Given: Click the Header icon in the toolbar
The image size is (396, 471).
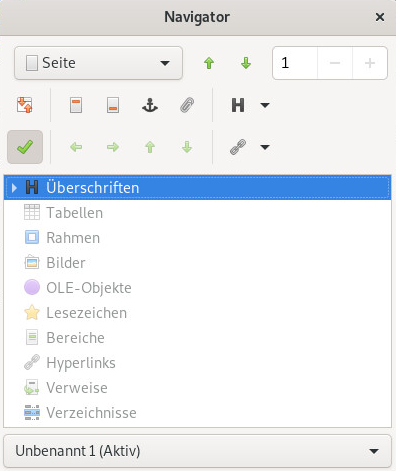Looking at the screenshot, I should [x=76, y=105].
